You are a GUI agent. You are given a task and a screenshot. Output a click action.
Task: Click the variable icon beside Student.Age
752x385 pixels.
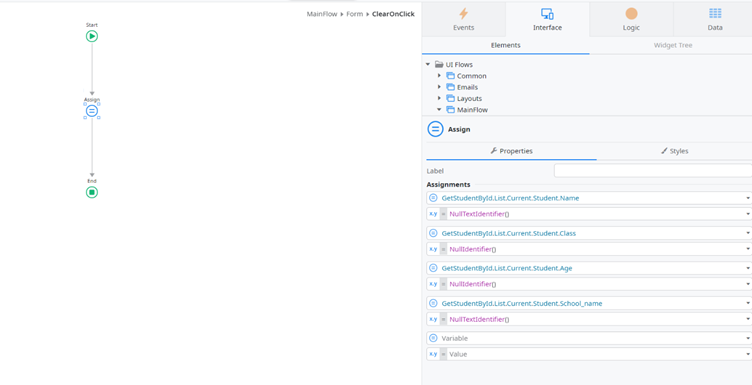[433, 268]
